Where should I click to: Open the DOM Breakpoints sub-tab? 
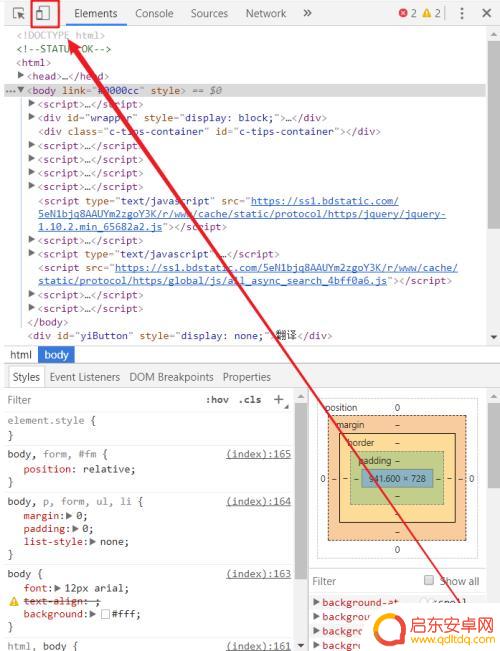coord(171,377)
